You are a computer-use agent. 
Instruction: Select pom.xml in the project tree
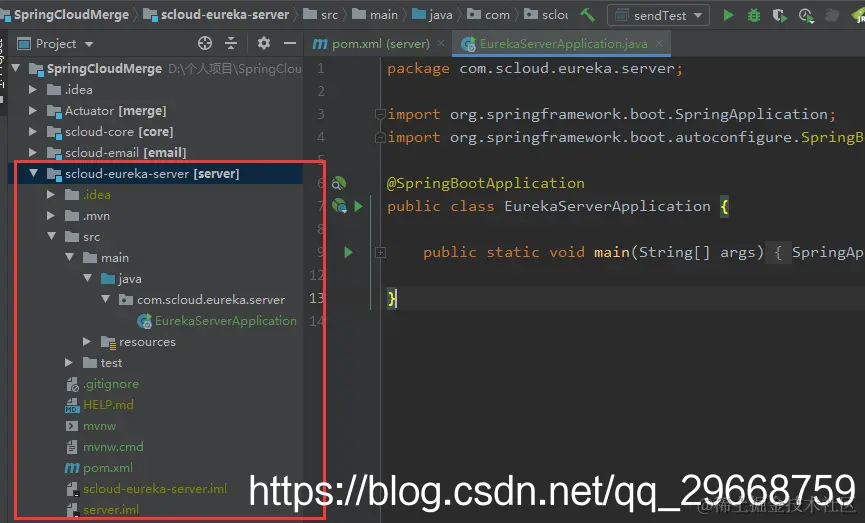click(x=108, y=468)
